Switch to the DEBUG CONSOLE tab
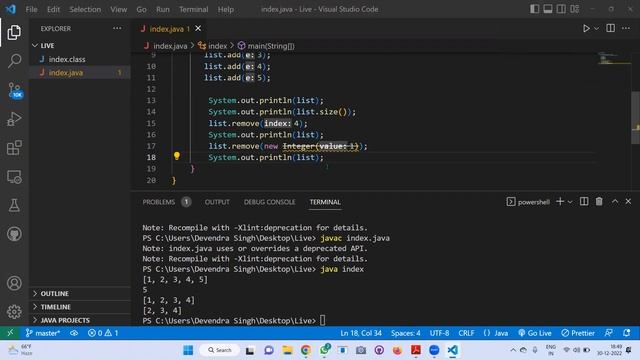This screenshot has width=640, height=360. tap(269, 202)
